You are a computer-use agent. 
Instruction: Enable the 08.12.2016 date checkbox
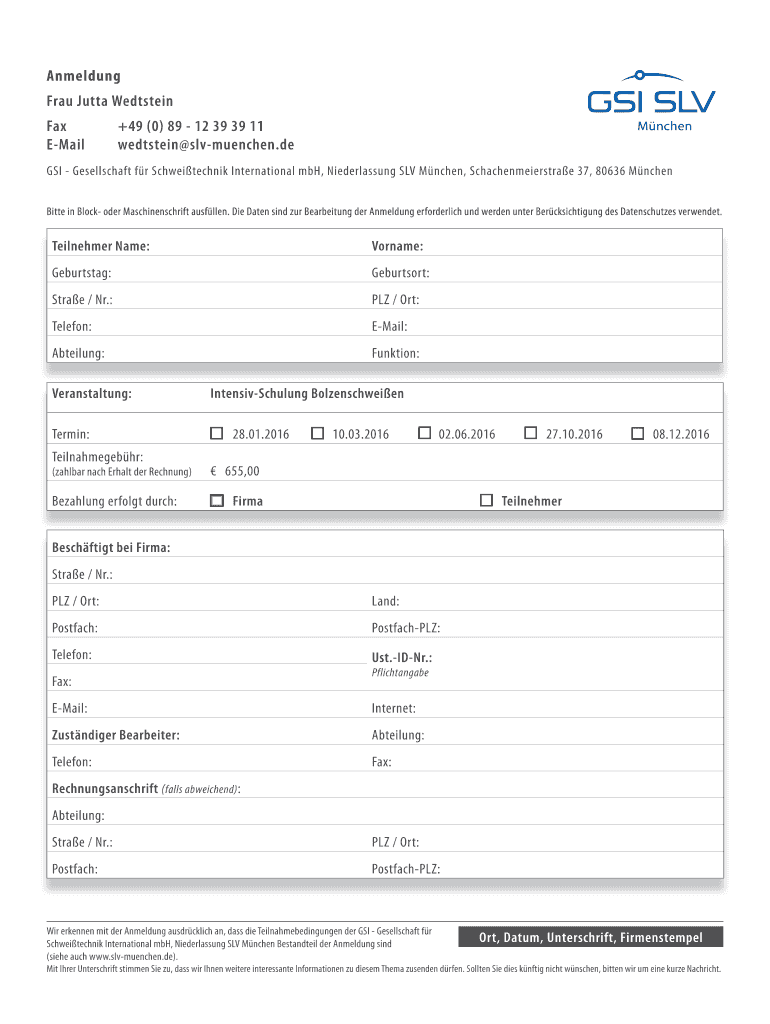(x=638, y=433)
